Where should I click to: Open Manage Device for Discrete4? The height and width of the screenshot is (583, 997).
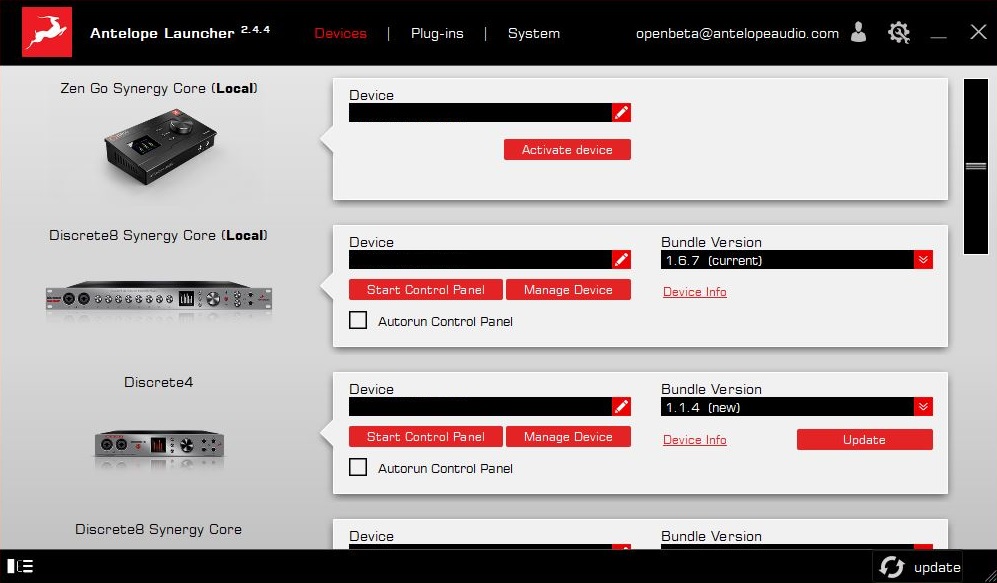(x=568, y=437)
